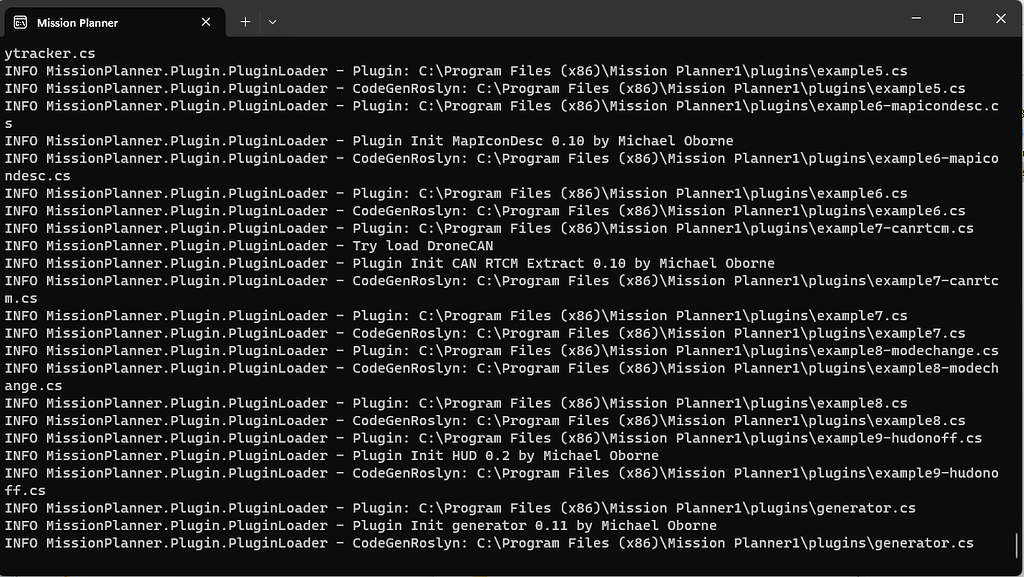This screenshot has height=577, width=1024.
Task: Close the Mission Planner tab
Action: (206, 21)
